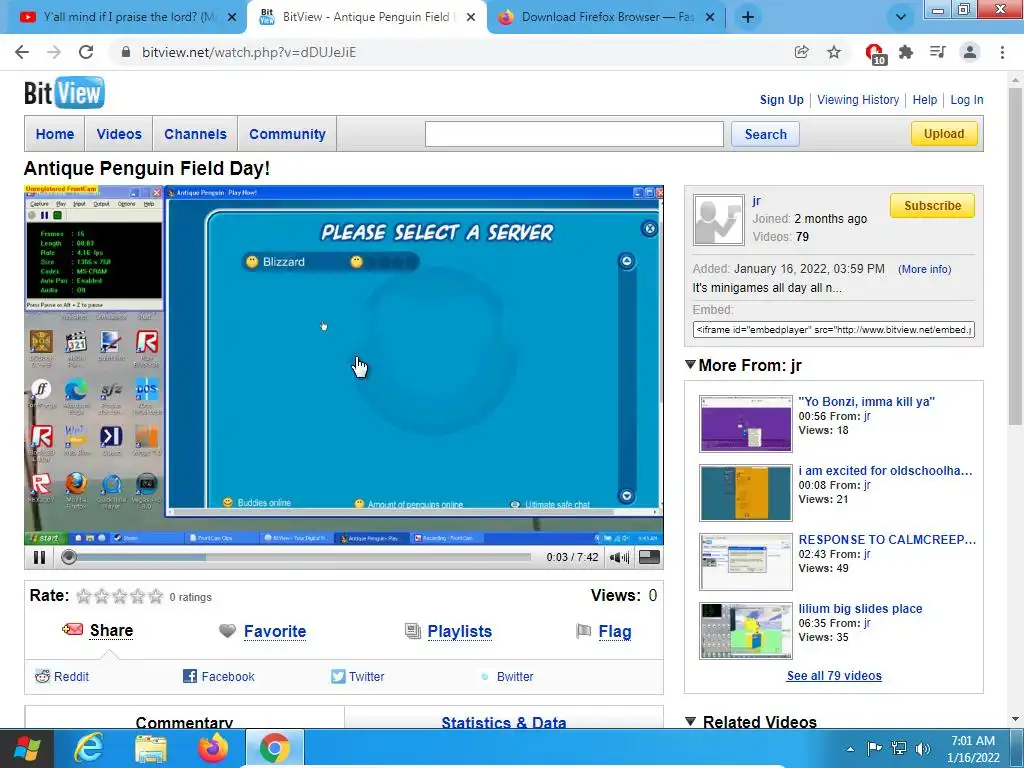Click the video seek bar handle
Image resolution: width=1024 pixels, height=768 pixels.
69,557
